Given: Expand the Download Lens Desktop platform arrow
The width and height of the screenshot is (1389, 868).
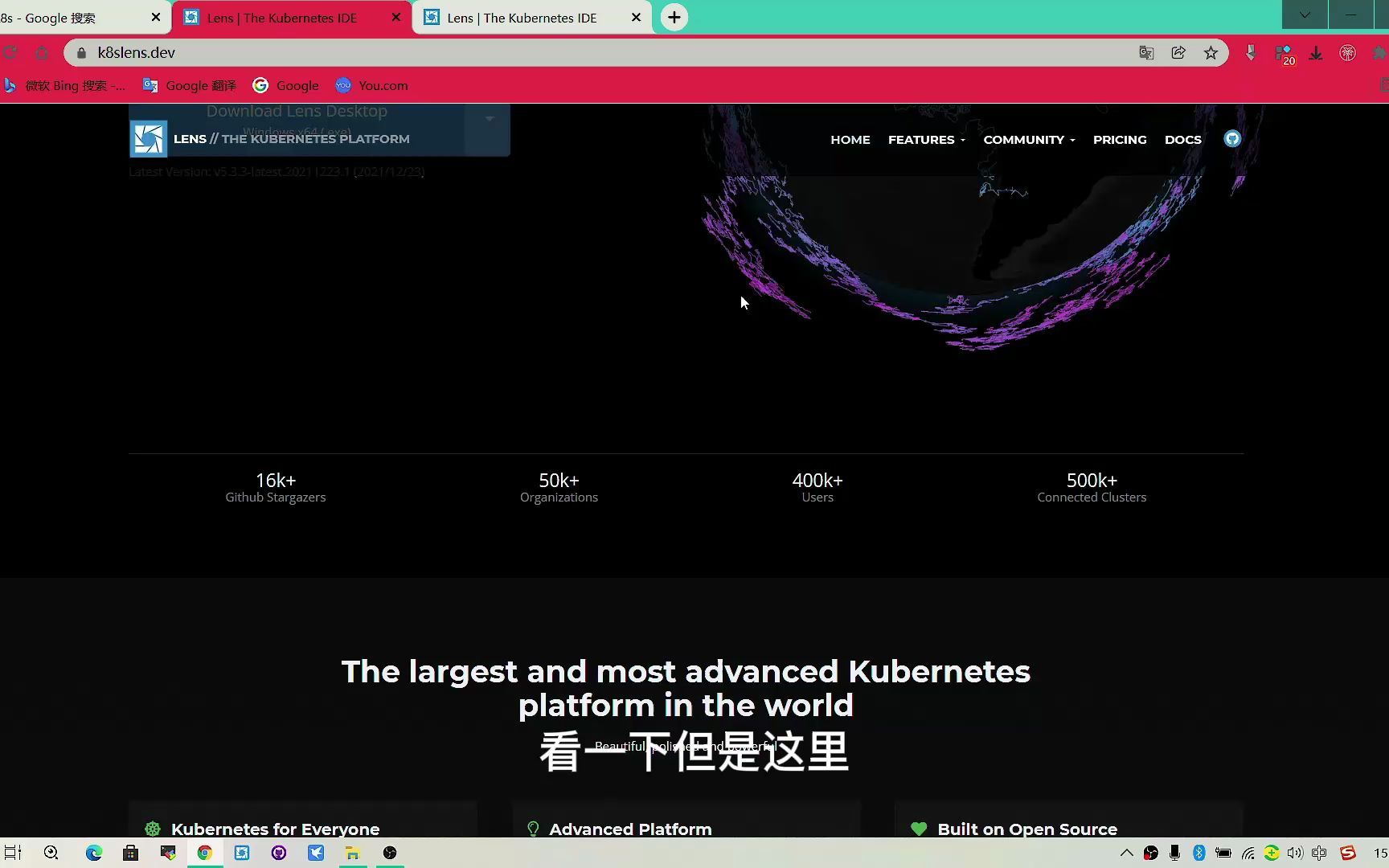Looking at the screenshot, I should (x=489, y=119).
